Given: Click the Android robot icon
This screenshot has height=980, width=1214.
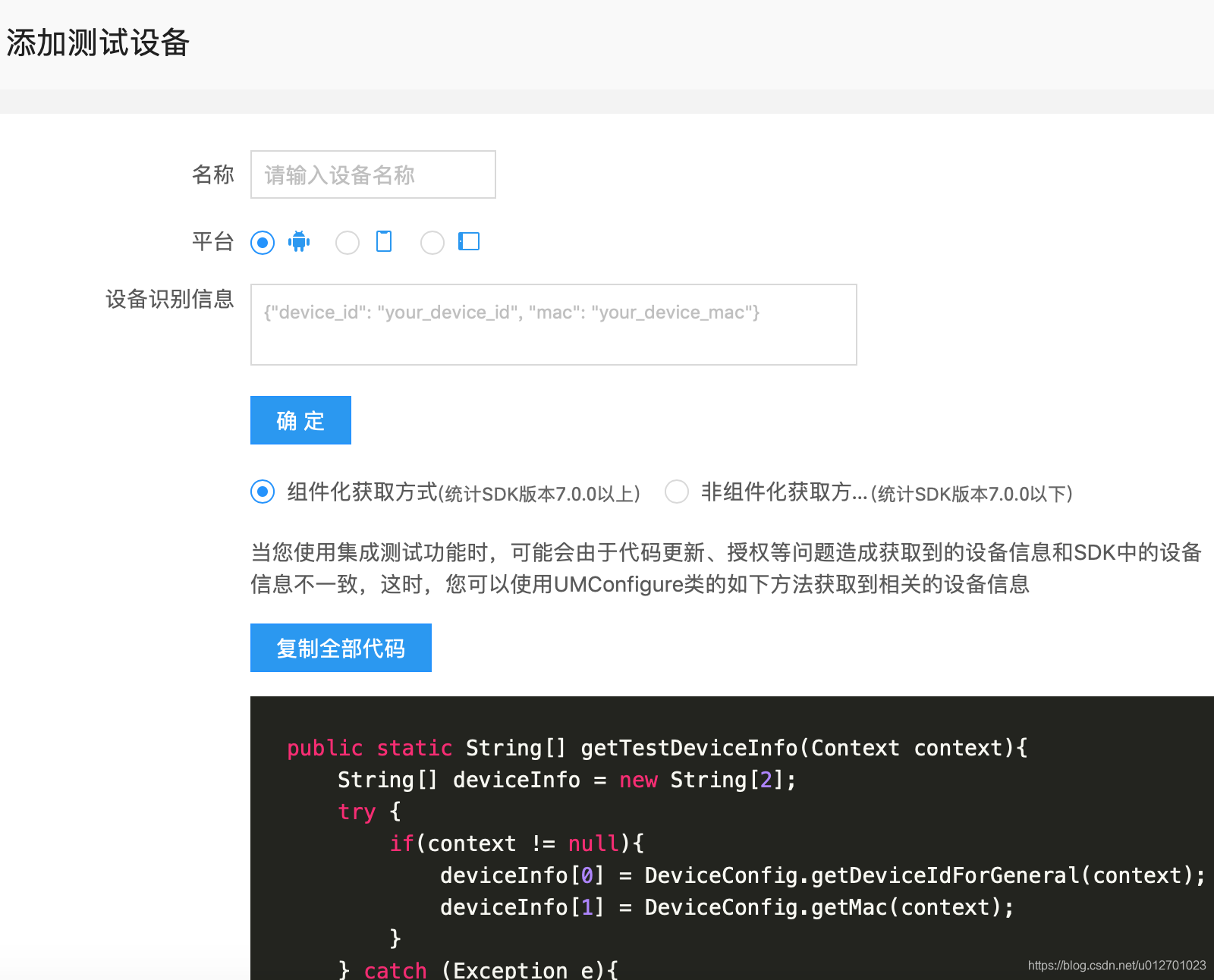Looking at the screenshot, I should [299, 241].
